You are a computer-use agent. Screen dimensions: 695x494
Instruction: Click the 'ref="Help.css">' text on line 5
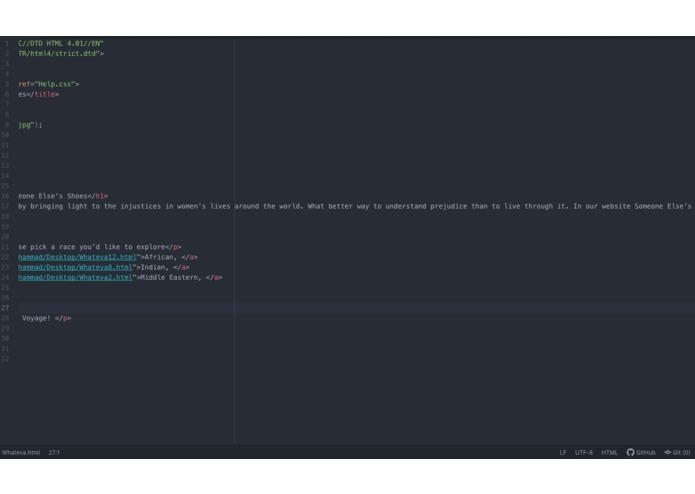coord(49,84)
